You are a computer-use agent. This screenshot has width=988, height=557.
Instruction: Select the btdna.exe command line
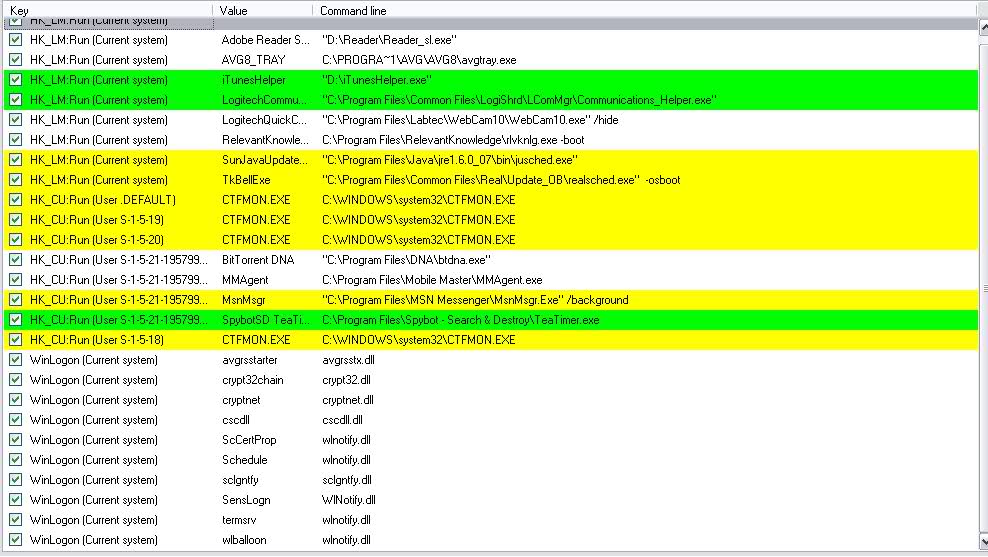point(406,260)
